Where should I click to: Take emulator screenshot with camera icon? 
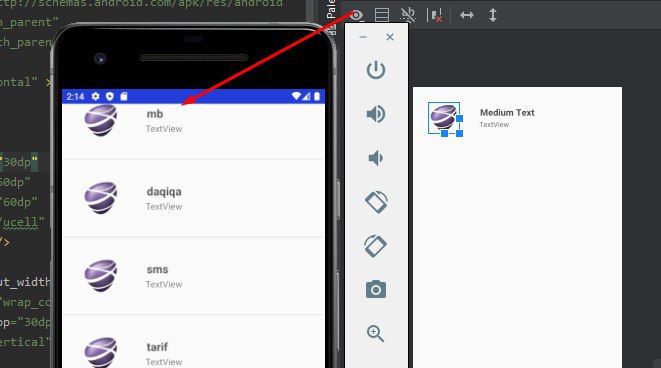(376, 290)
